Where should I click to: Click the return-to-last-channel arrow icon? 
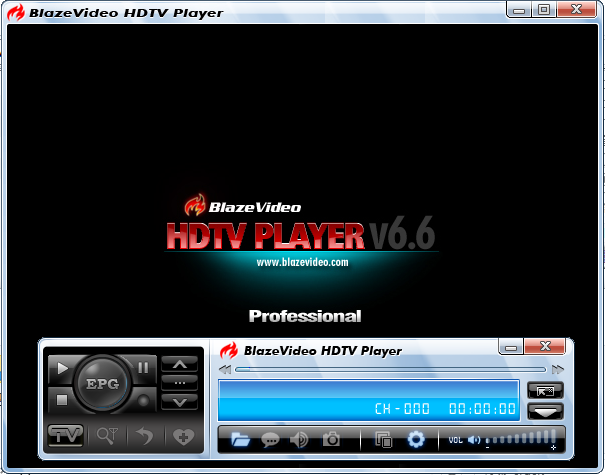pyautogui.click(x=145, y=436)
